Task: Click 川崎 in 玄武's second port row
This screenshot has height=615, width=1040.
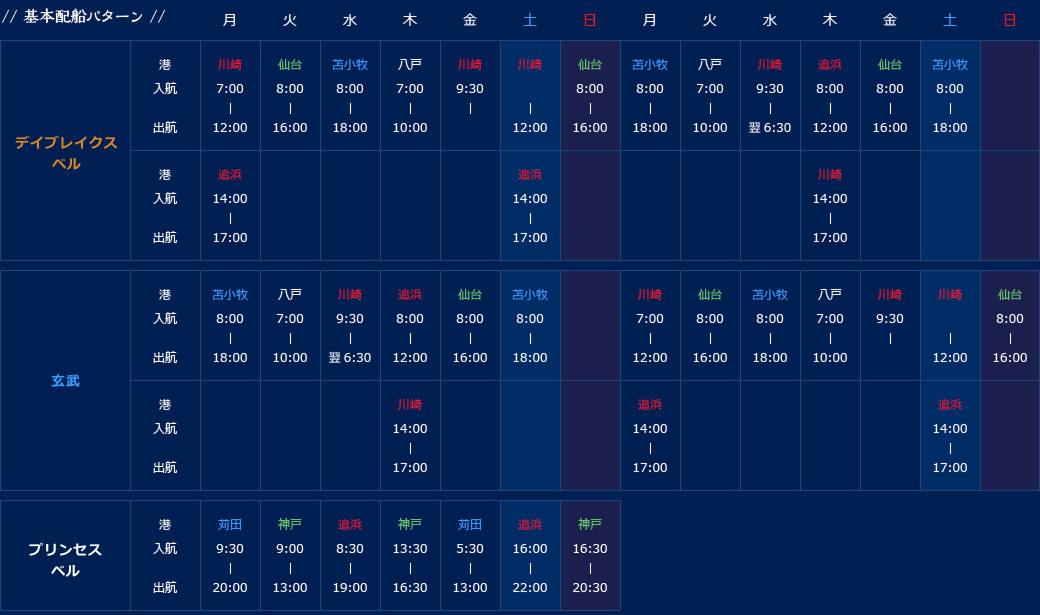Action: click(410, 405)
